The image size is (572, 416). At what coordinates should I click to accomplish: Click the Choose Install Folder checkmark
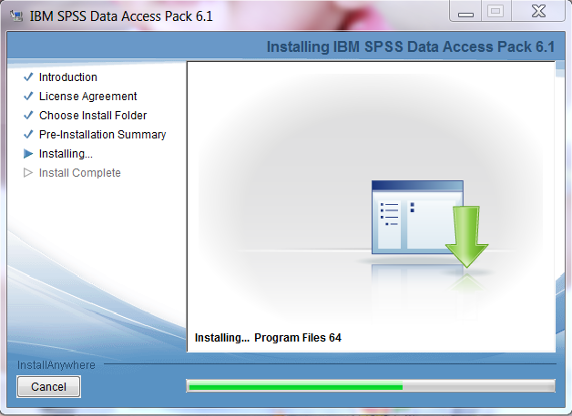click(x=28, y=115)
